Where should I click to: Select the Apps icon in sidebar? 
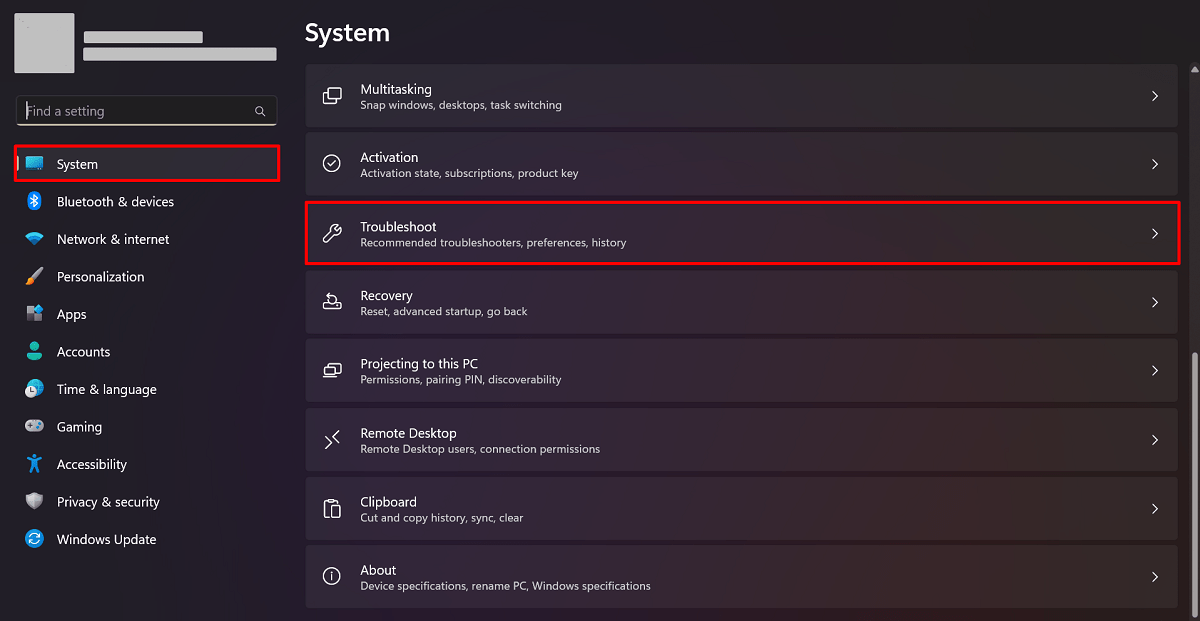(34, 314)
